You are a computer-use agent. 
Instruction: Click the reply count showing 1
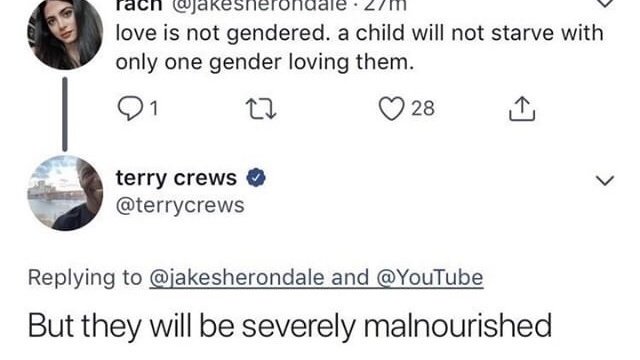point(153,109)
